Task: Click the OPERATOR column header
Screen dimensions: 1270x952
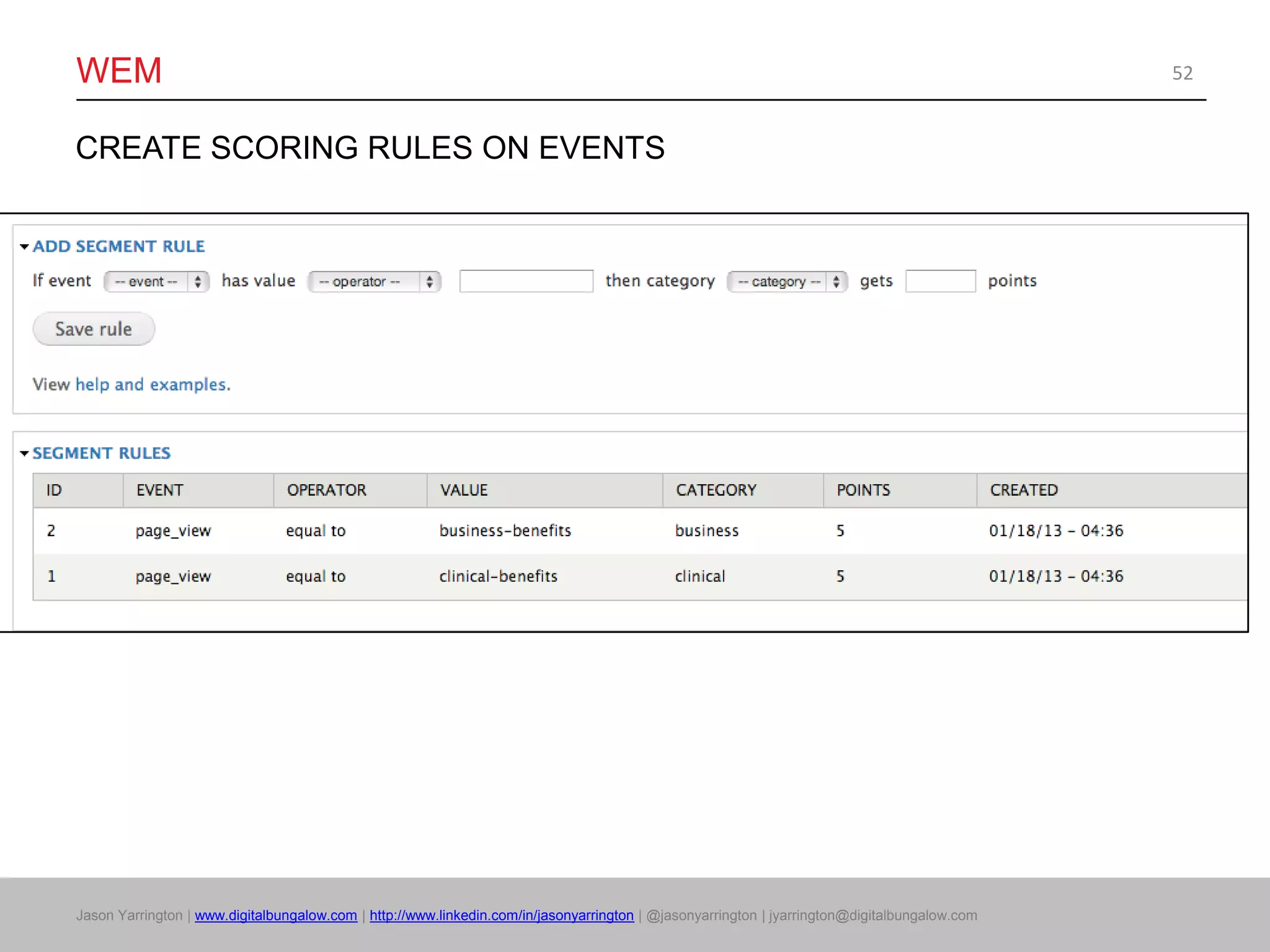Action: [x=350, y=490]
